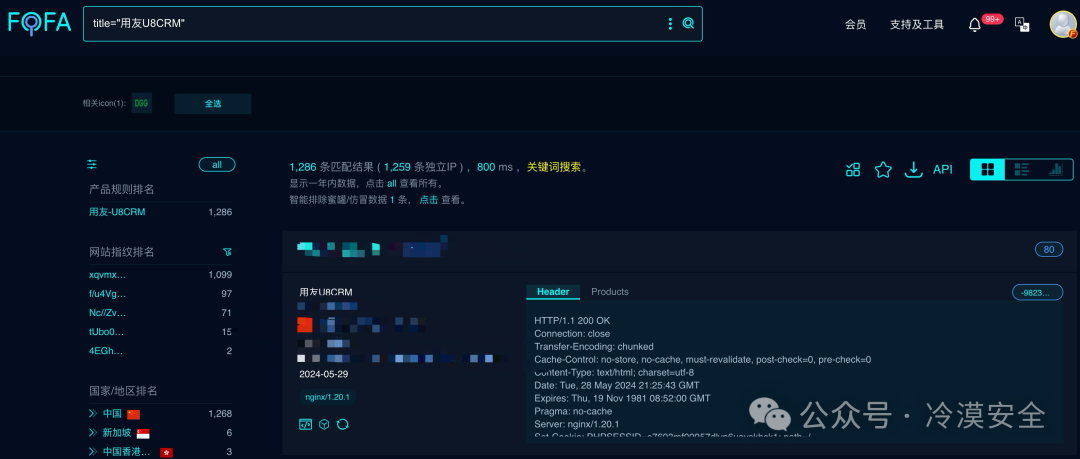The image size is (1080, 459).
Task: Filter by fingerprint xqvmx…
Action: 107,274
